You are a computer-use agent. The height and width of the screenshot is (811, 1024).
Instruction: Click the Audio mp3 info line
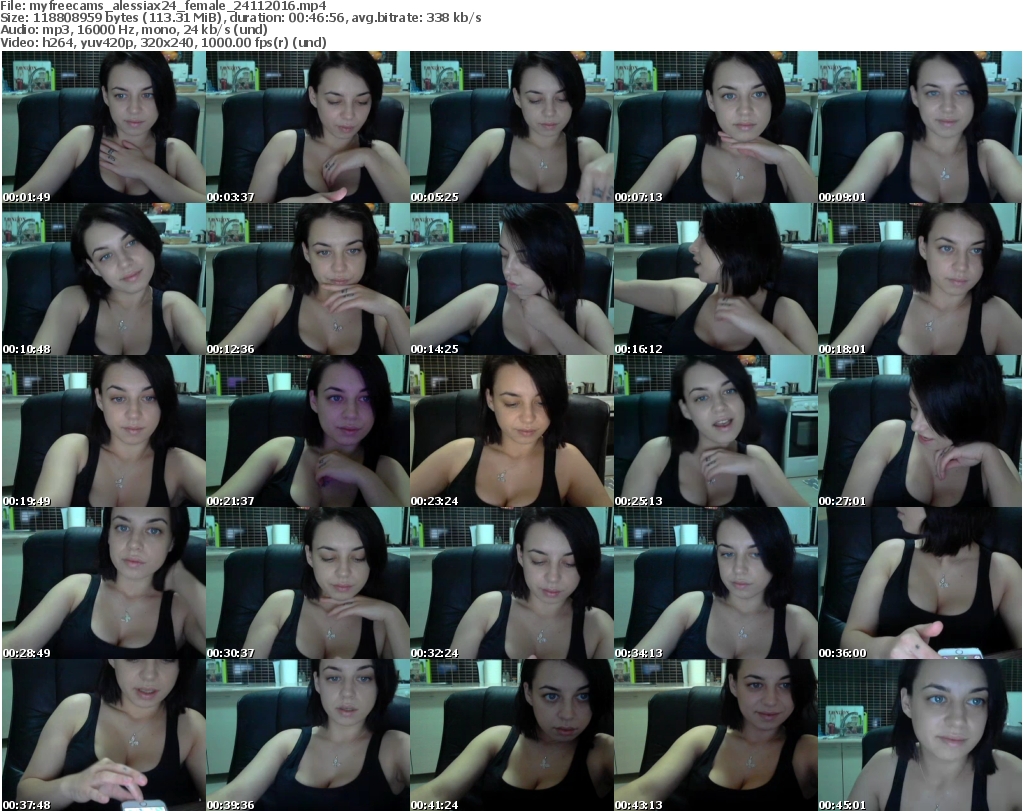pyautogui.click(x=134, y=30)
